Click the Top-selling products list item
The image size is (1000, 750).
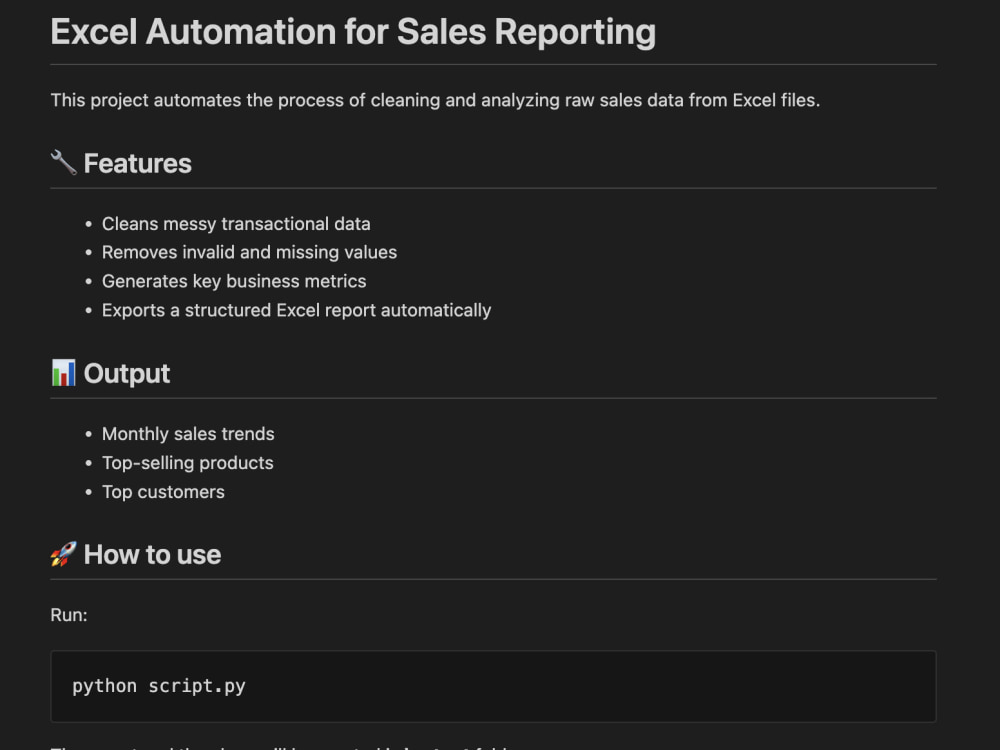pos(188,463)
